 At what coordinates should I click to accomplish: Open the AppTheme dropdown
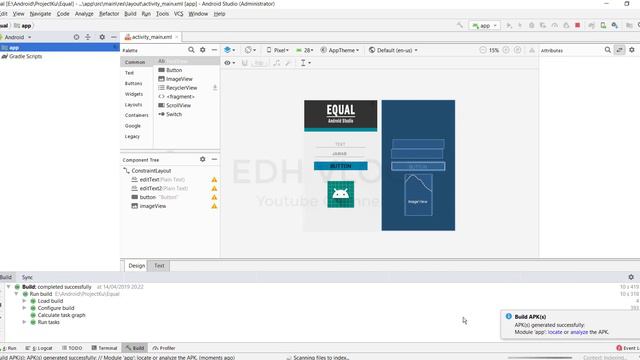click(x=340, y=50)
